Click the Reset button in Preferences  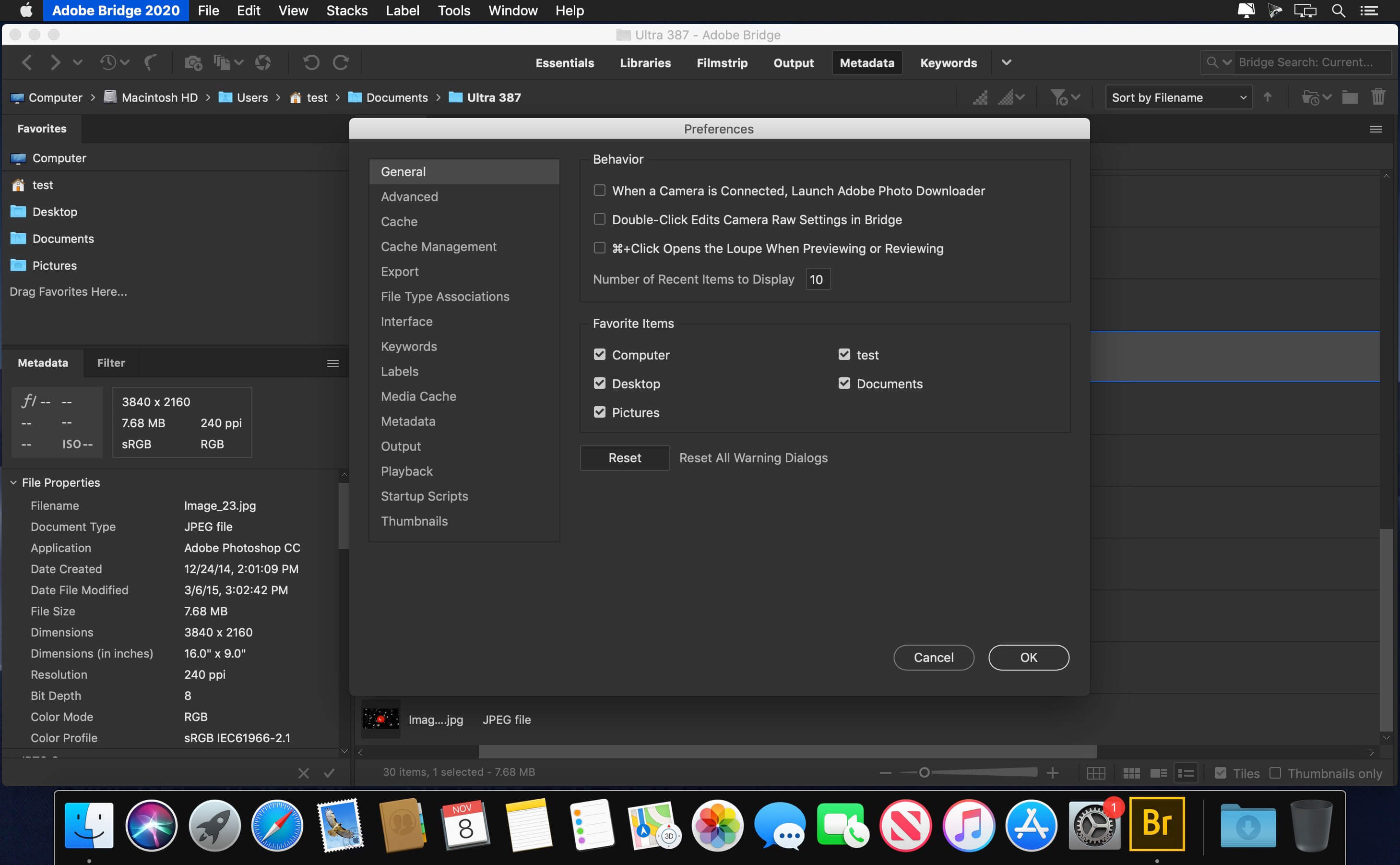tap(624, 457)
